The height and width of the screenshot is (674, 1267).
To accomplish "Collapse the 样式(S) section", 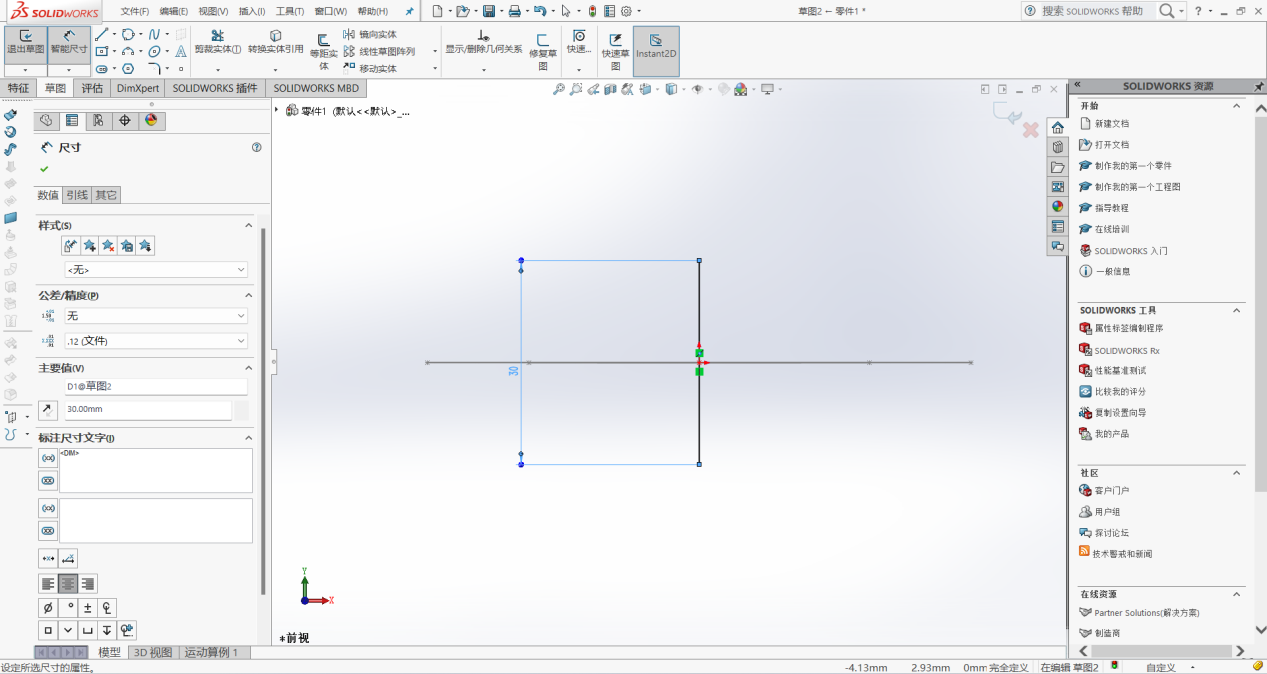I will [x=249, y=225].
